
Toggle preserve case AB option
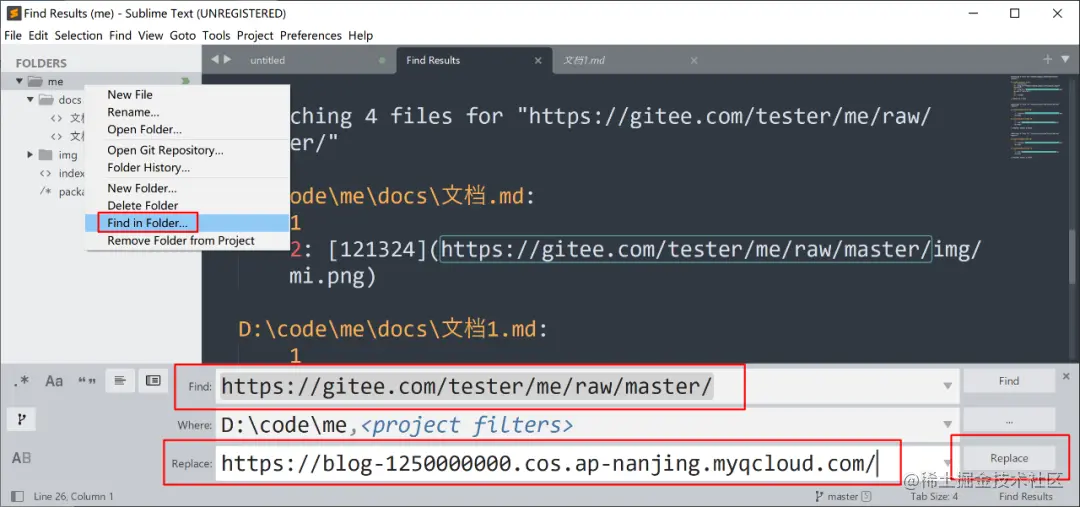21,457
